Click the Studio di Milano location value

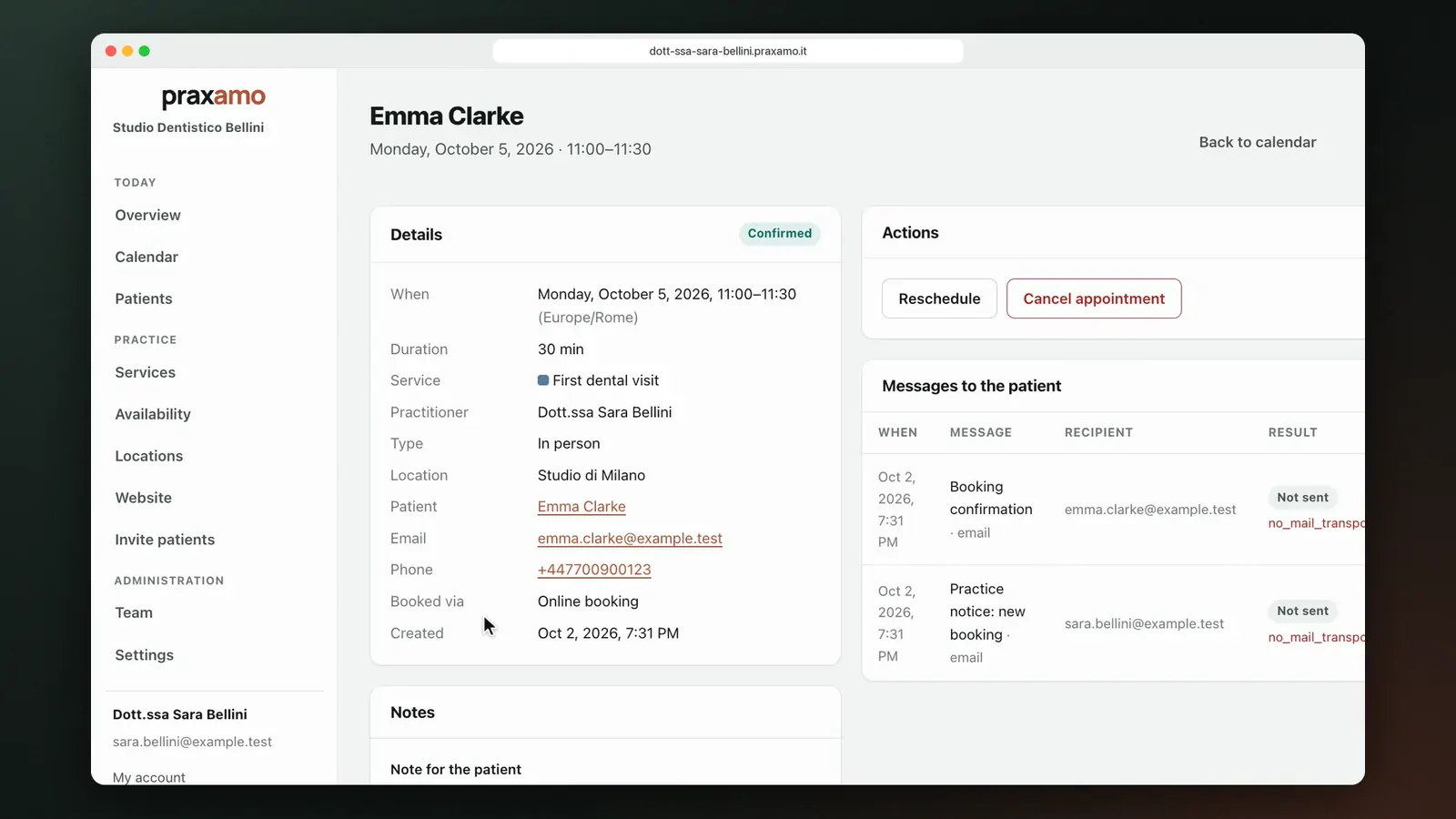[x=591, y=475]
